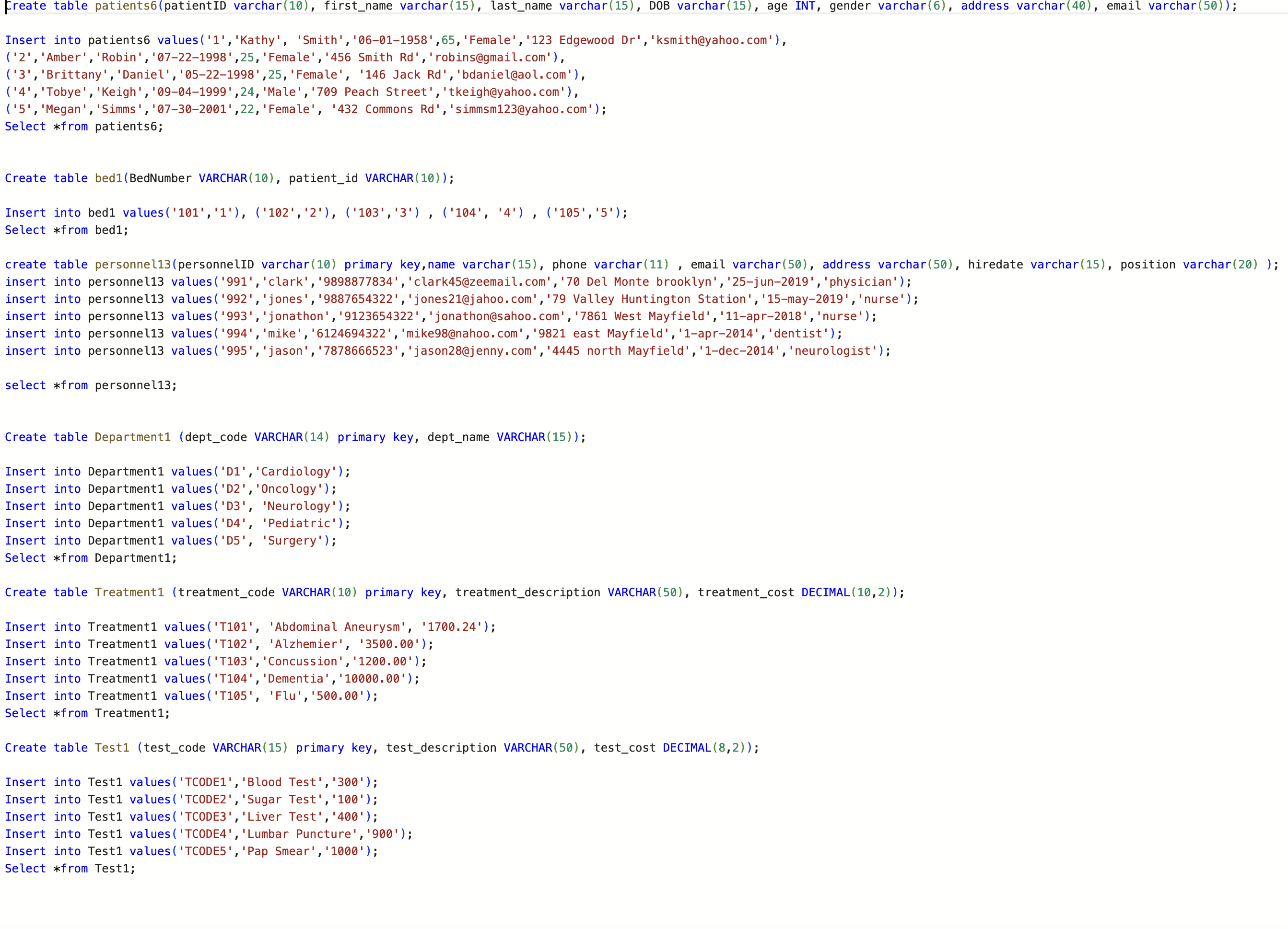Image resolution: width=1288 pixels, height=929 pixels.
Task: Click the 'select *from personnel13;' line
Action: pyautogui.click(x=91, y=385)
